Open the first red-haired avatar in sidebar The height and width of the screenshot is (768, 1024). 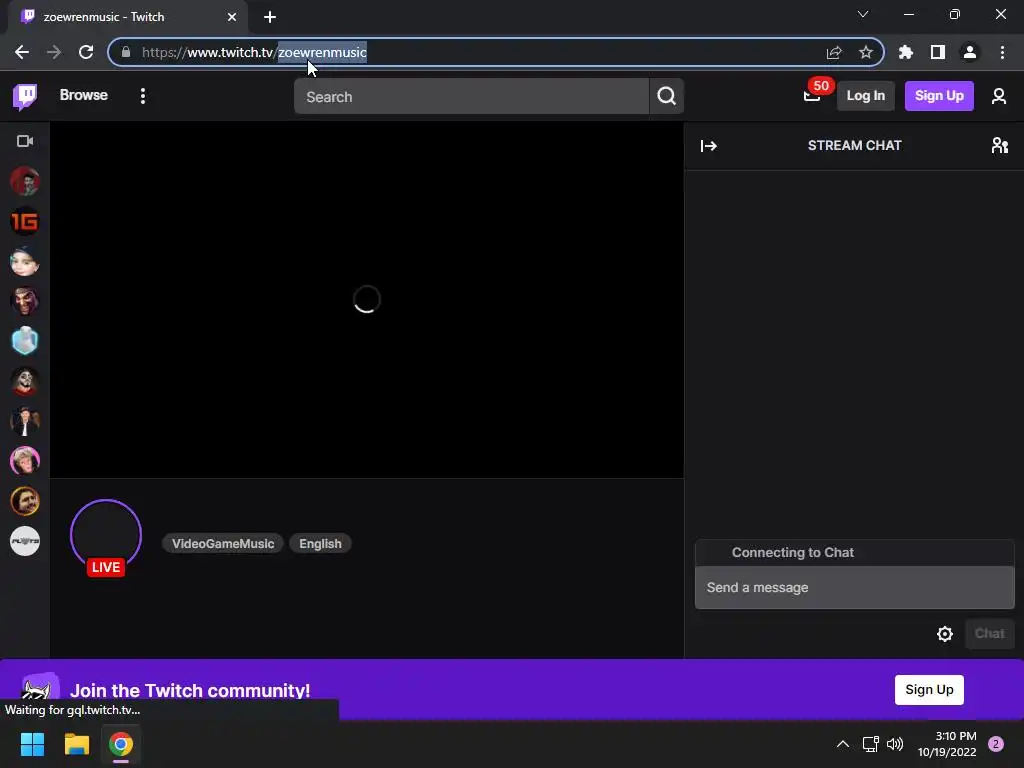25,182
